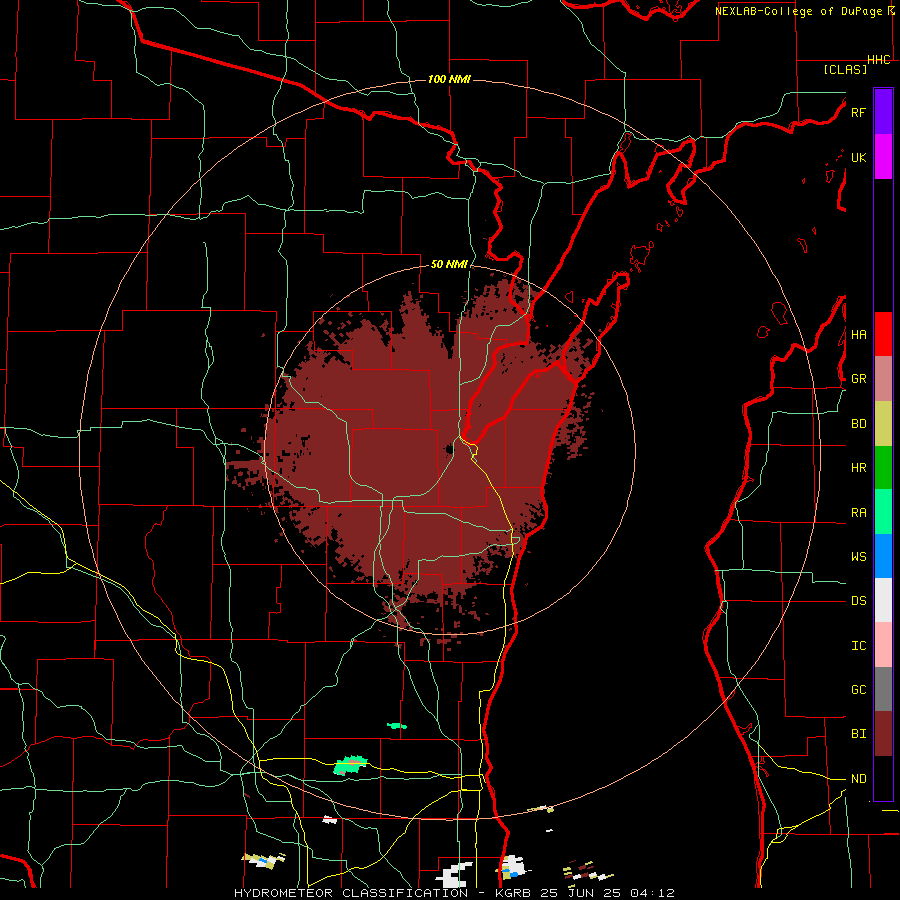Select the yellow BD legend color
The image size is (900, 900).
883,424
